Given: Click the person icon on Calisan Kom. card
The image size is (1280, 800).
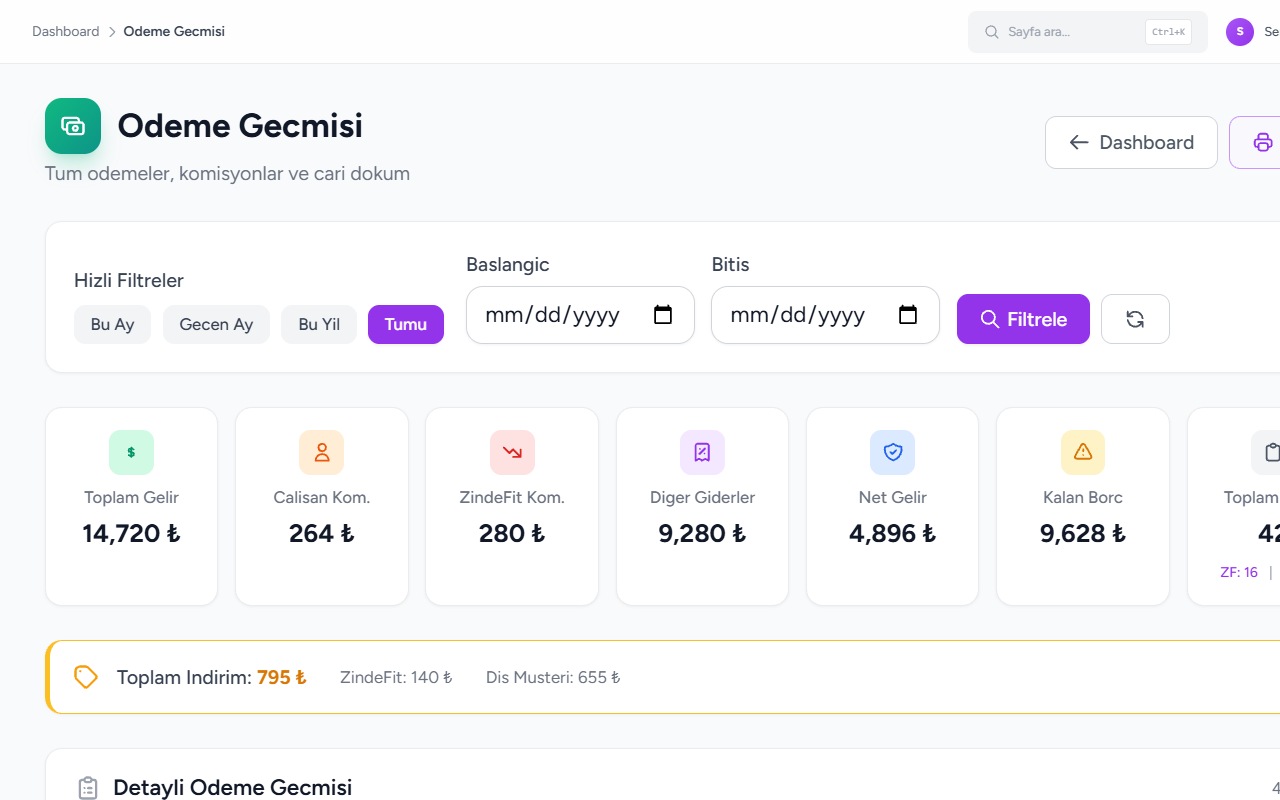Looking at the screenshot, I should pyautogui.click(x=322, y=452).
